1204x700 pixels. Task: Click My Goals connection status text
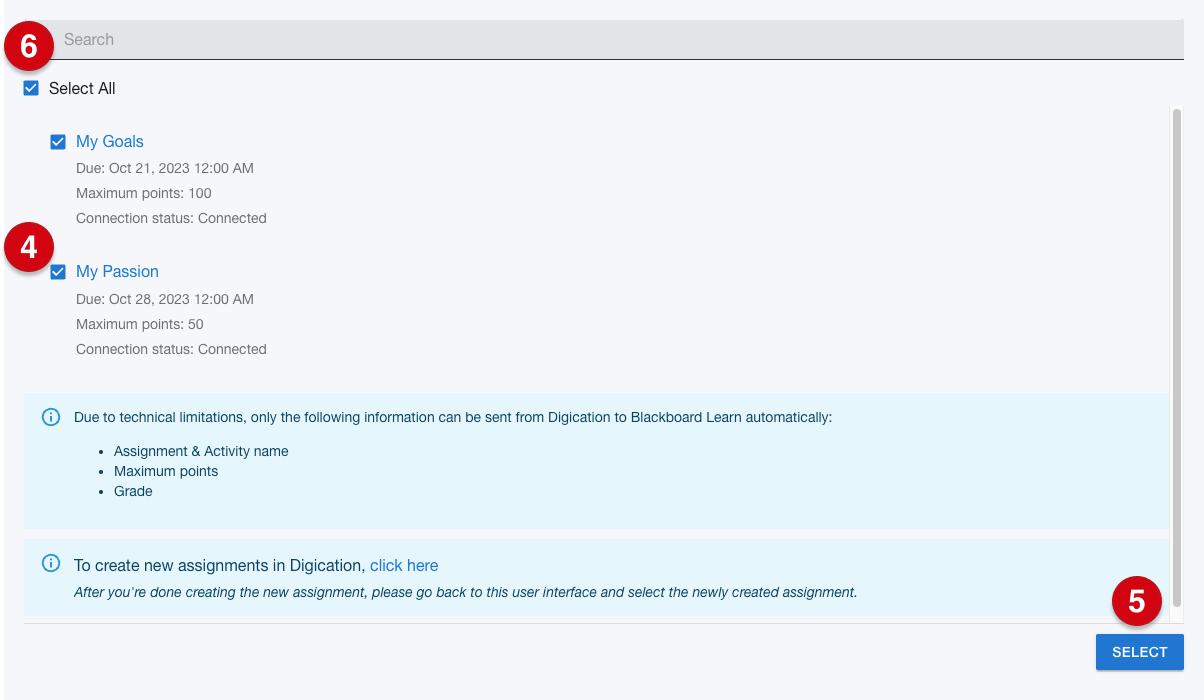coord(171,218)
